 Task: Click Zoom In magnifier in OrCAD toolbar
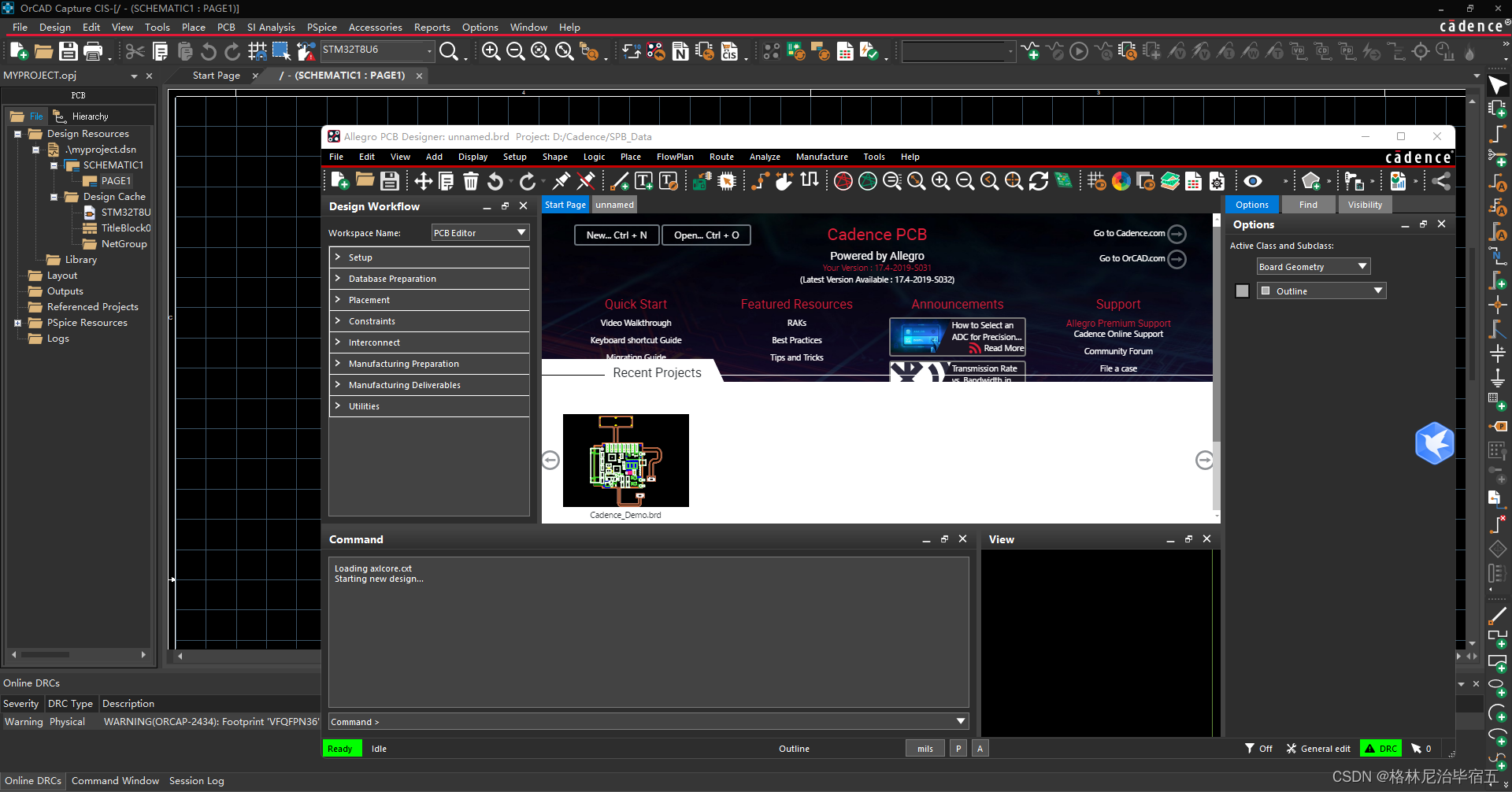[x=491, y=52]
